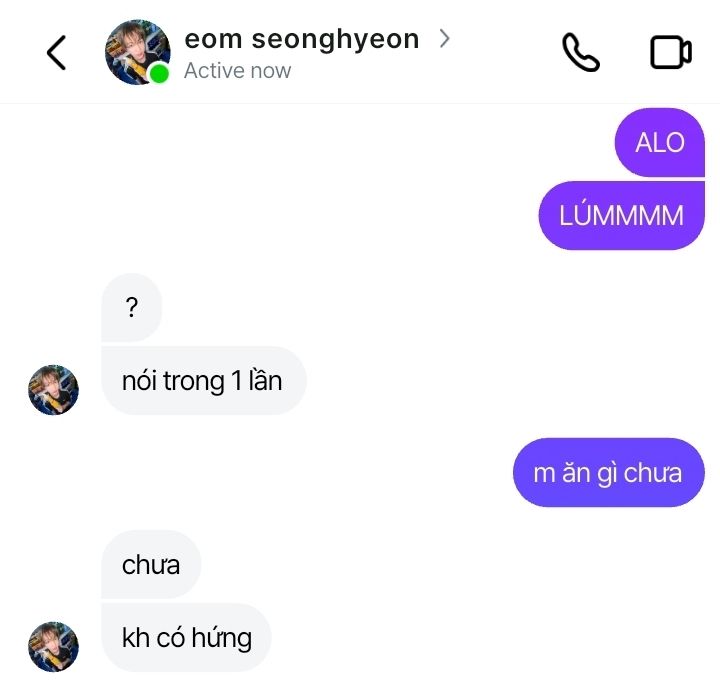
Task: Tap avatar beside nói trong 1 lần
Action: (x=53, y=390)
